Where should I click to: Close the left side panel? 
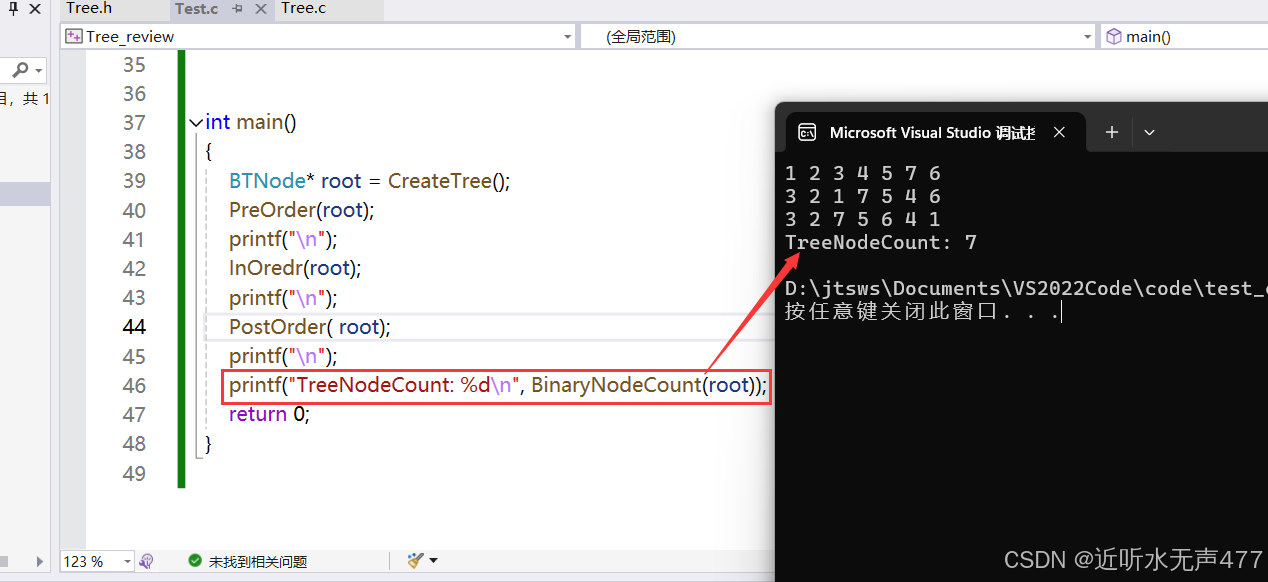coord(34,10)
